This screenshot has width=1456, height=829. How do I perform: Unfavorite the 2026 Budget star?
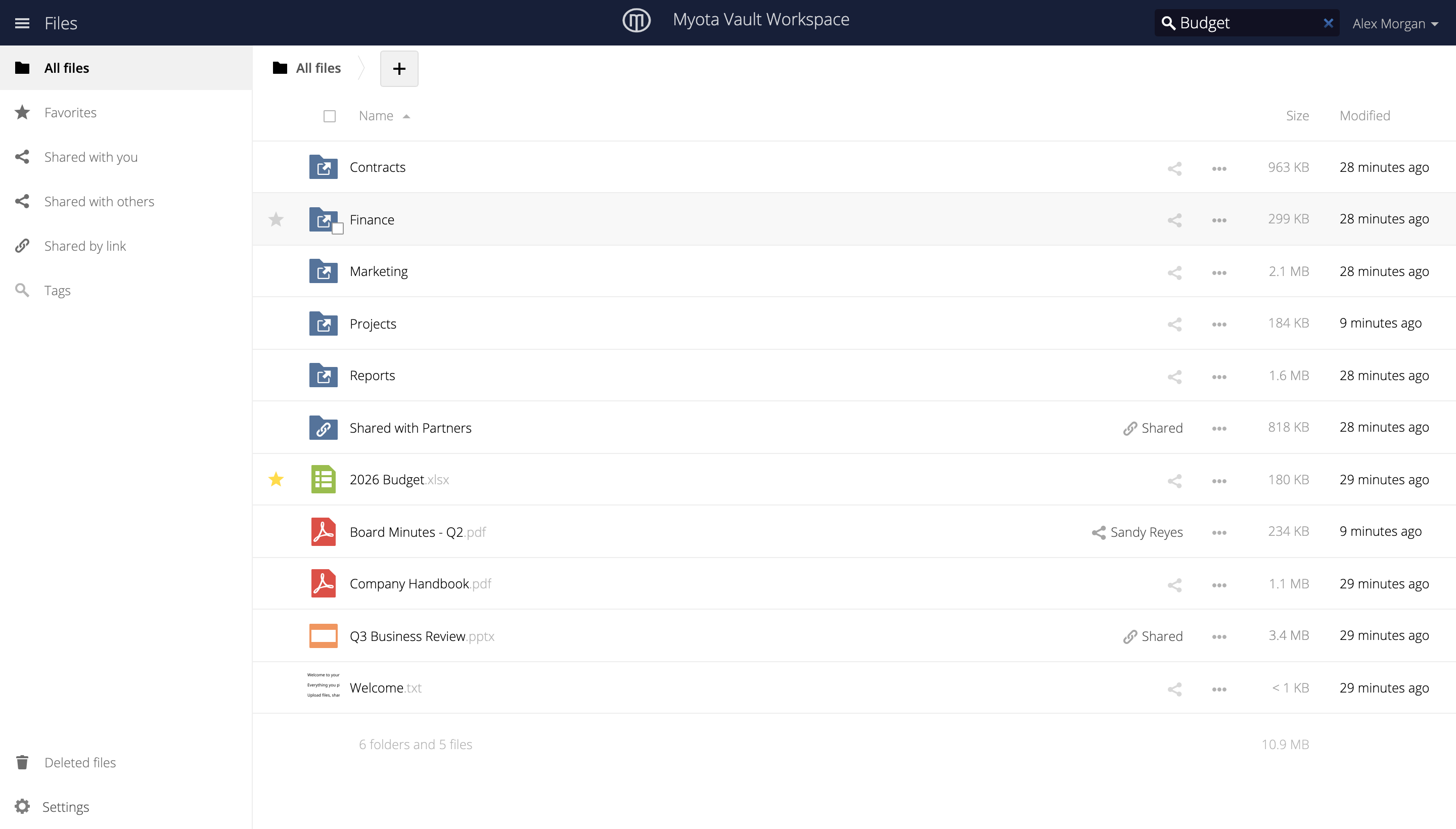coord(276,479)
